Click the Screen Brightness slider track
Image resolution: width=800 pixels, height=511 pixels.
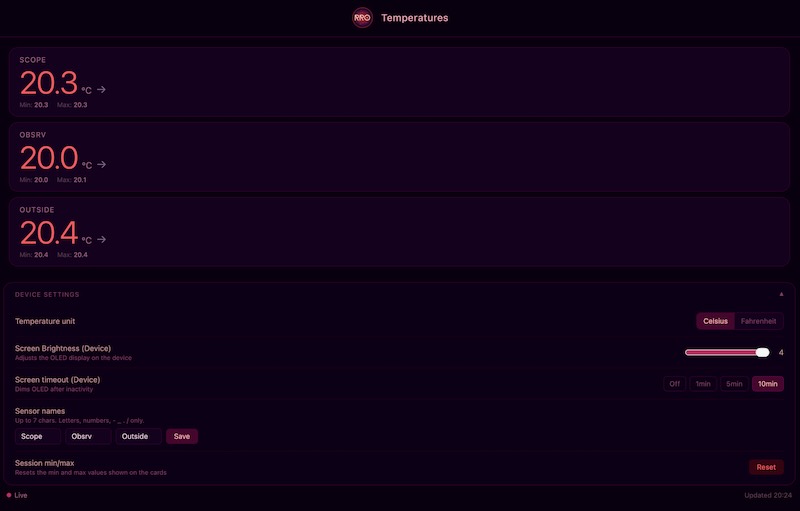point(727,352)
